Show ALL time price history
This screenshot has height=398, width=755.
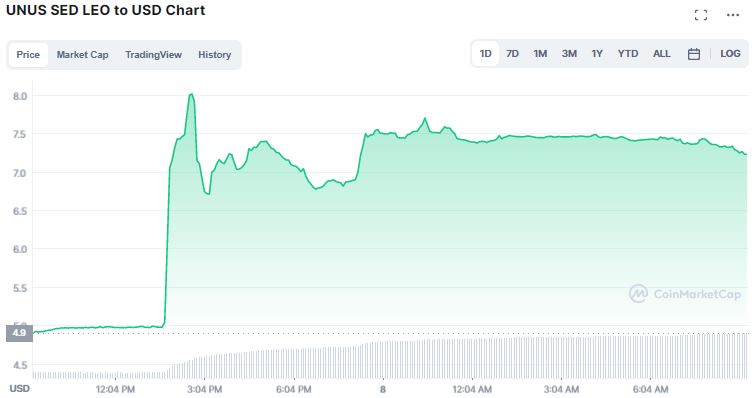pyautogui.click(x=662, y=53)
